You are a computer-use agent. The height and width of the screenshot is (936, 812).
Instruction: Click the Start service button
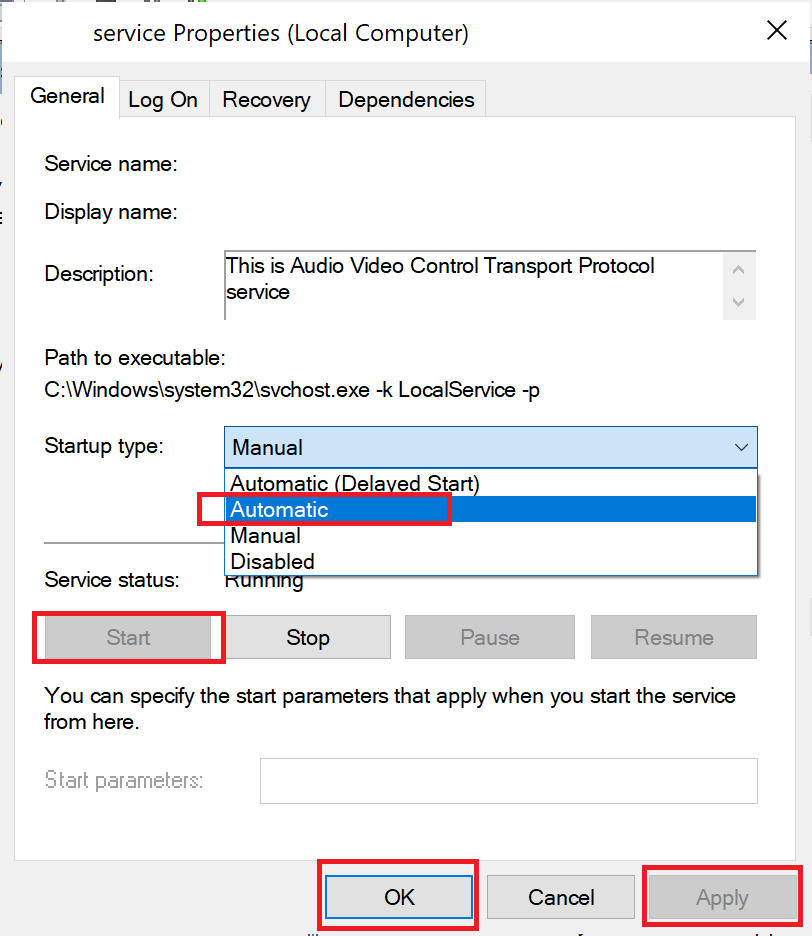tap(129, 638)
